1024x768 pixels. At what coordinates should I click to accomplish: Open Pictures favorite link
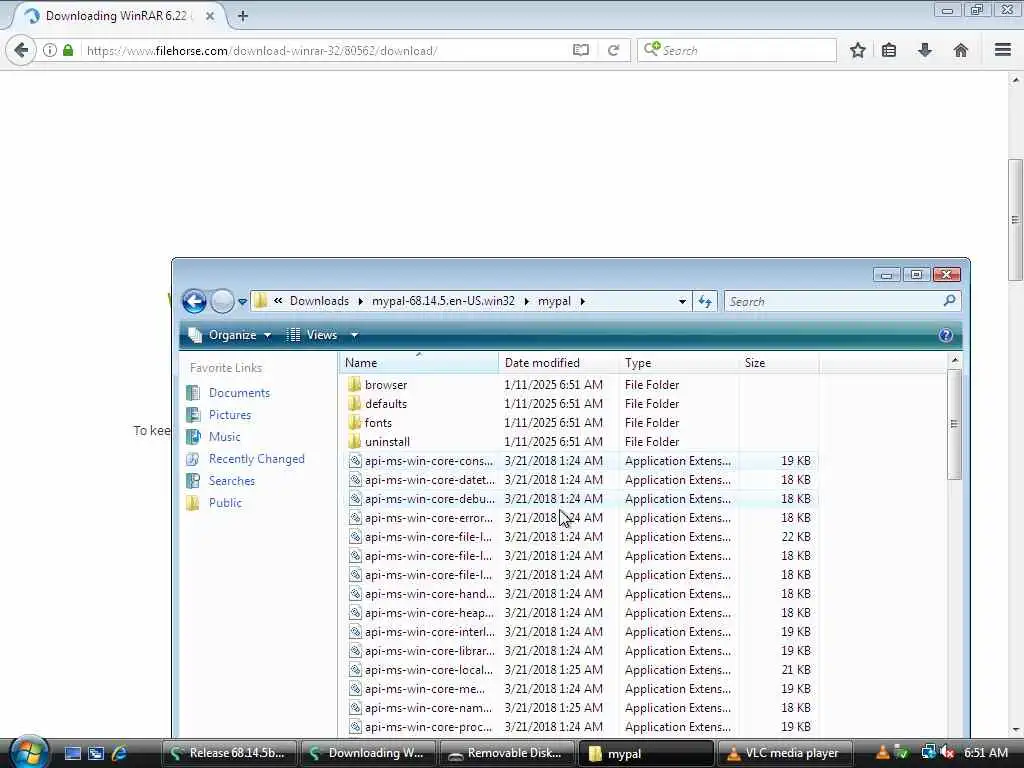[229, 415]
